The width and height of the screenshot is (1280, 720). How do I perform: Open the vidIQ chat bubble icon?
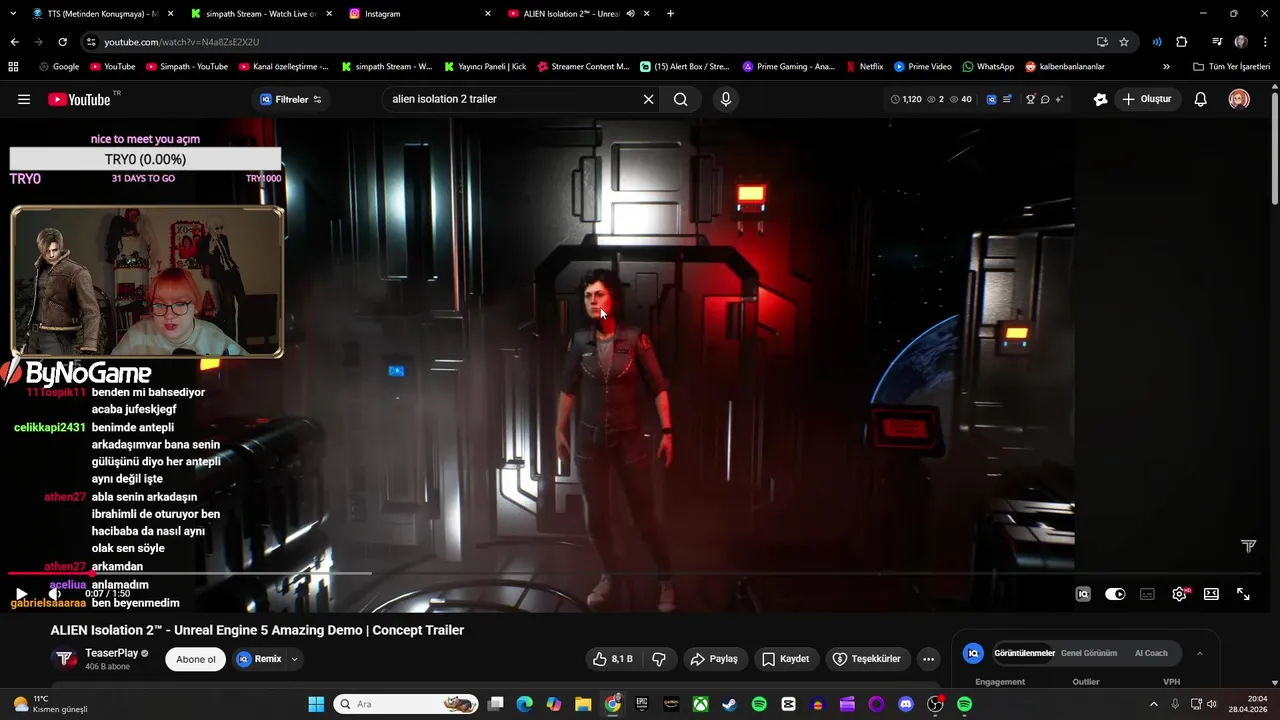coord(1045,99)
